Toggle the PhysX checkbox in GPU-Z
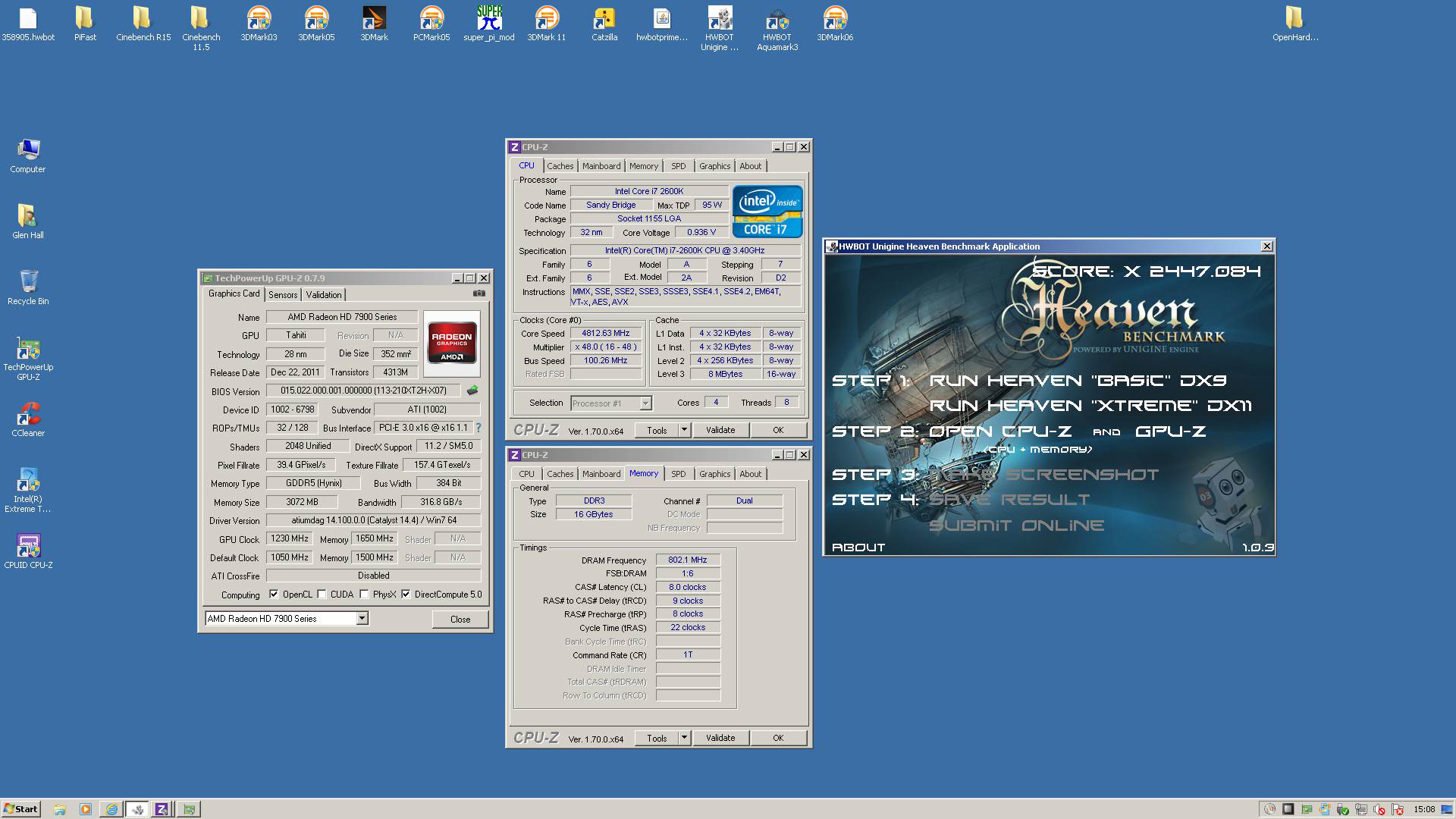 (x=364, y=594)
